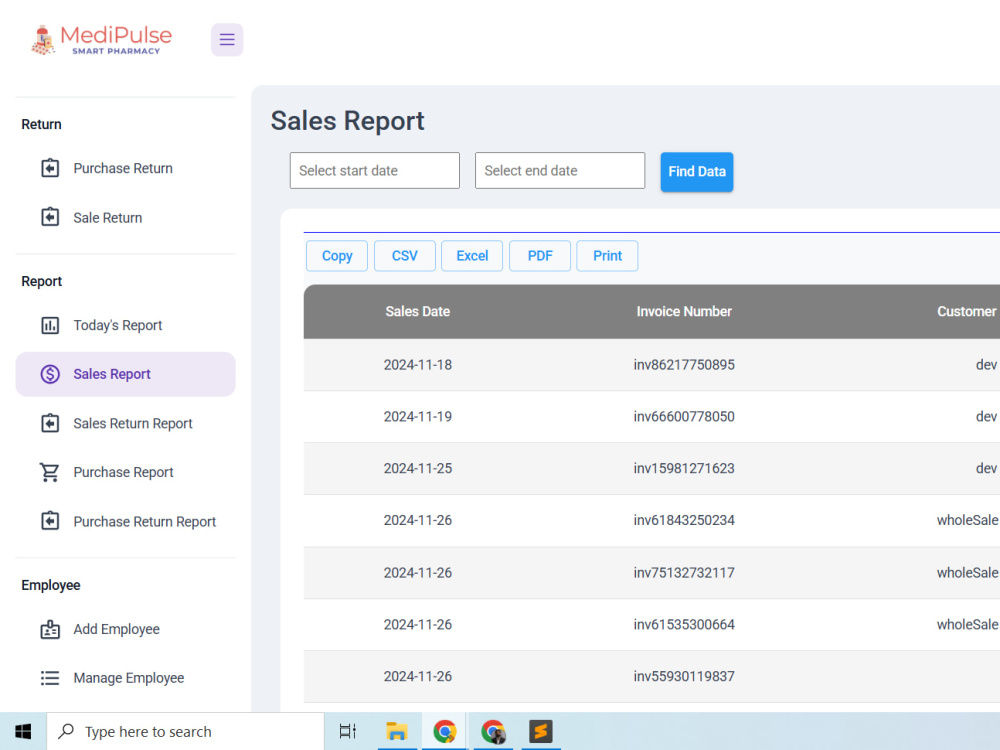
Task: Click the Add Employee badge icon
Action: pyautogui.click(x=50, y=629)
